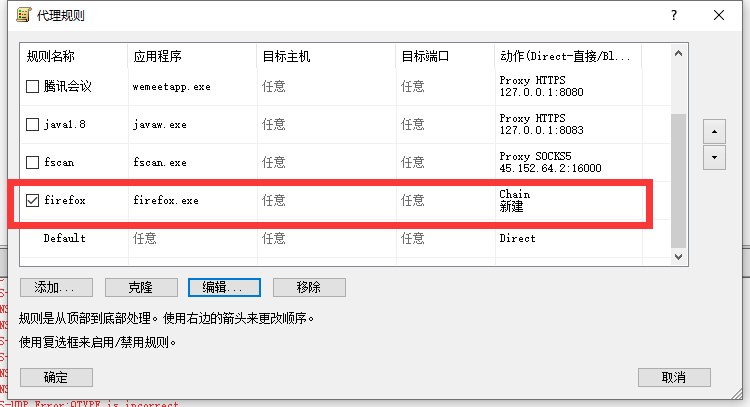Move rule down with the down arrow
This screenshot has width=750, height=407.
point(714,157)
